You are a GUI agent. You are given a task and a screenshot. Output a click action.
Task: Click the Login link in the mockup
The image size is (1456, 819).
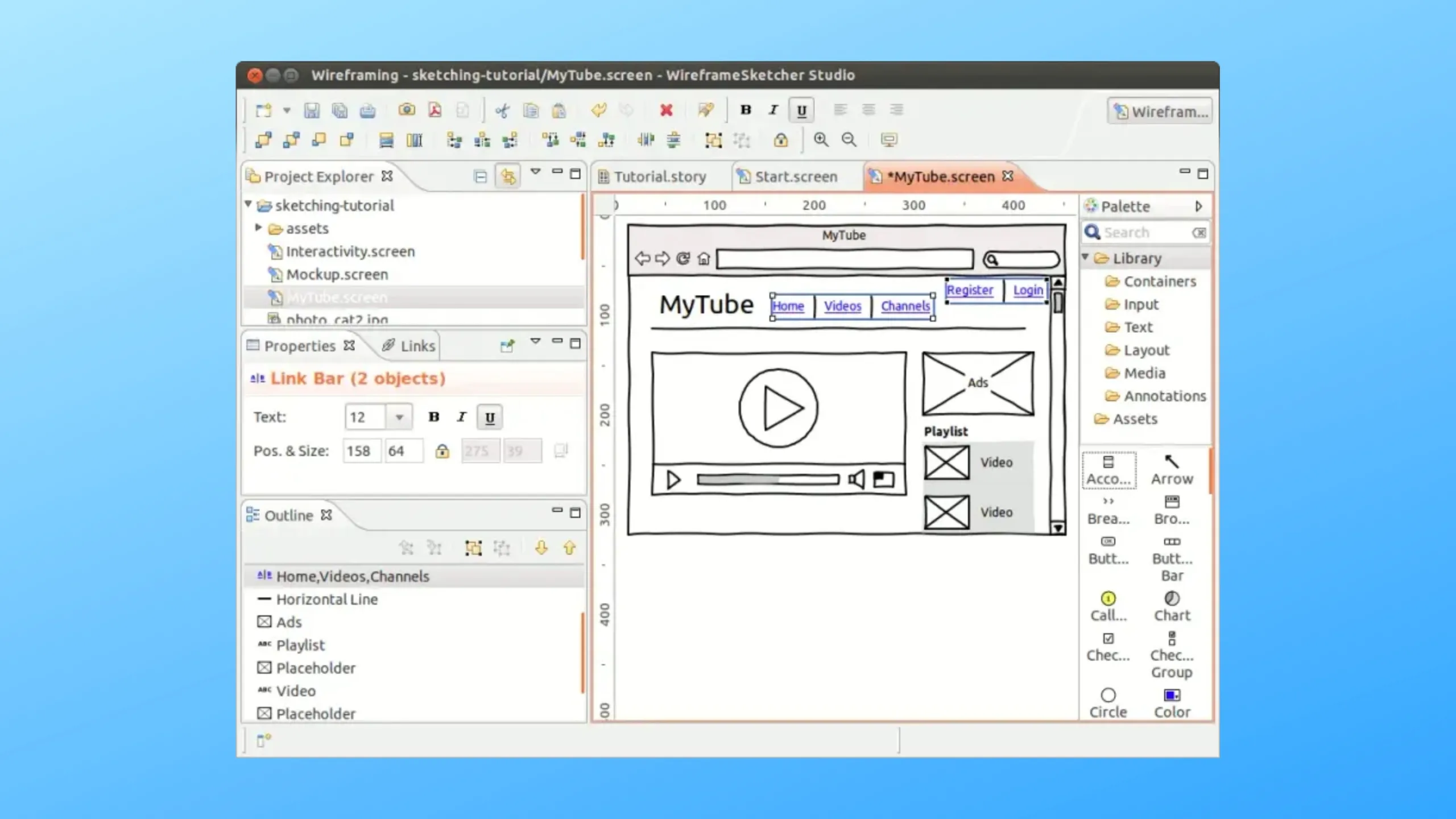coord(1028,290)
